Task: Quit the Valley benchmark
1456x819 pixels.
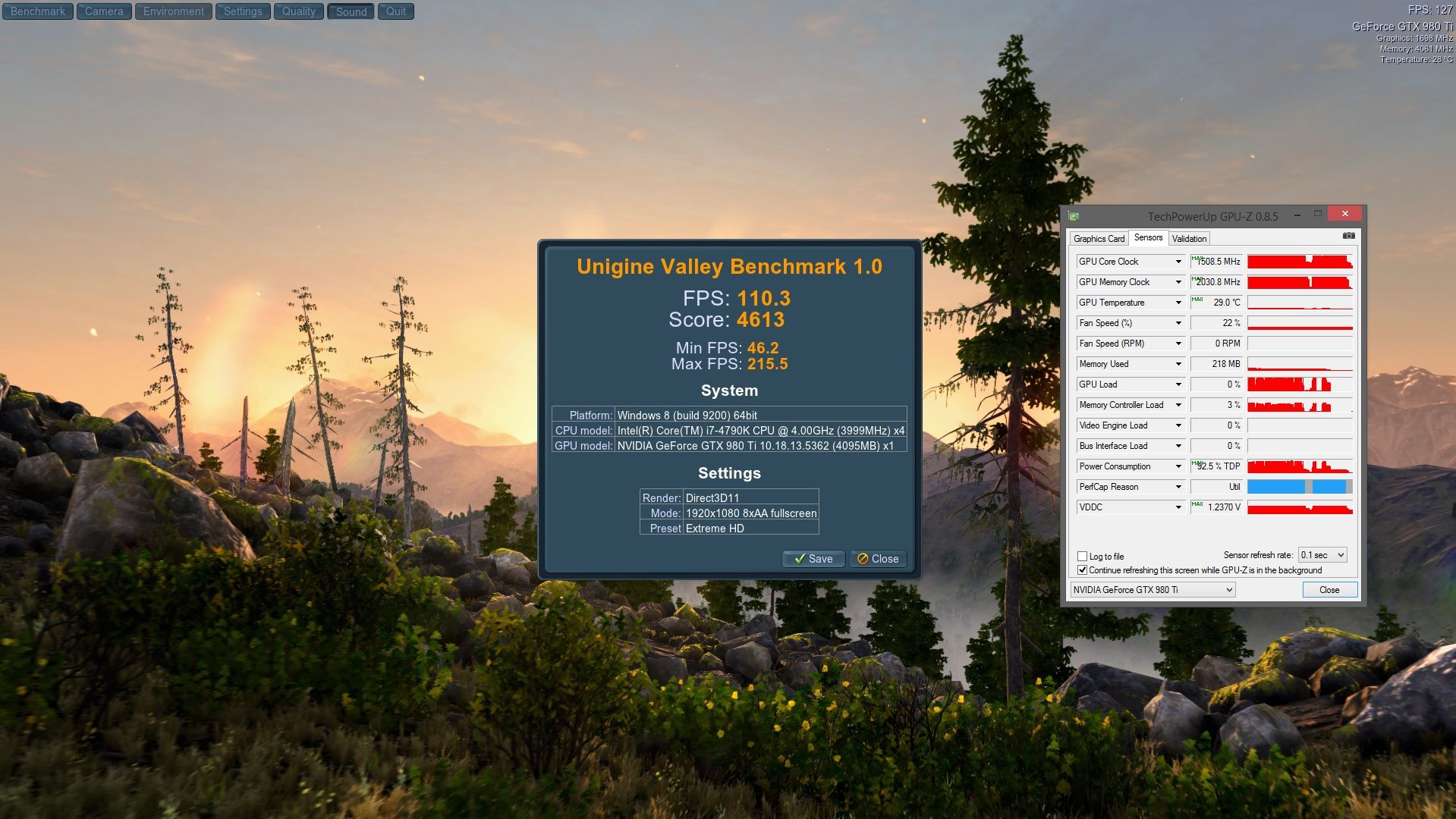Action: (396, 11)
